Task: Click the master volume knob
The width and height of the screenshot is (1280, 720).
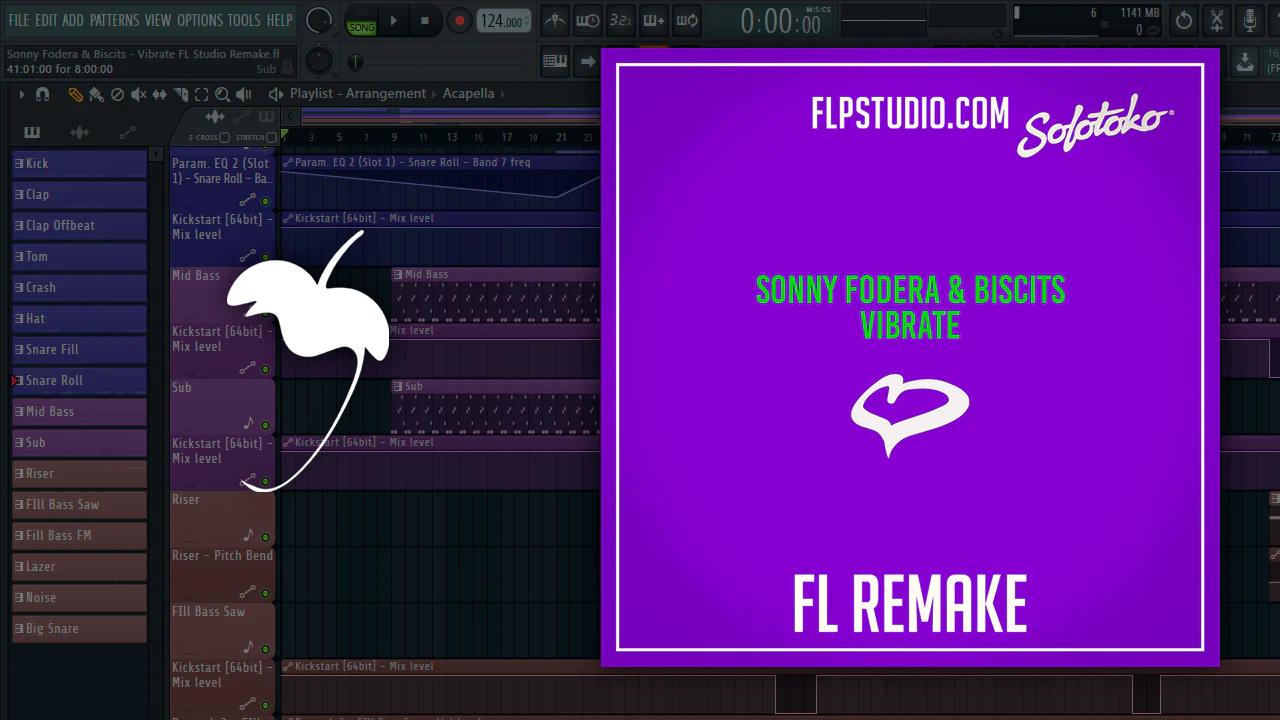Action: click(x=319, y=20)
